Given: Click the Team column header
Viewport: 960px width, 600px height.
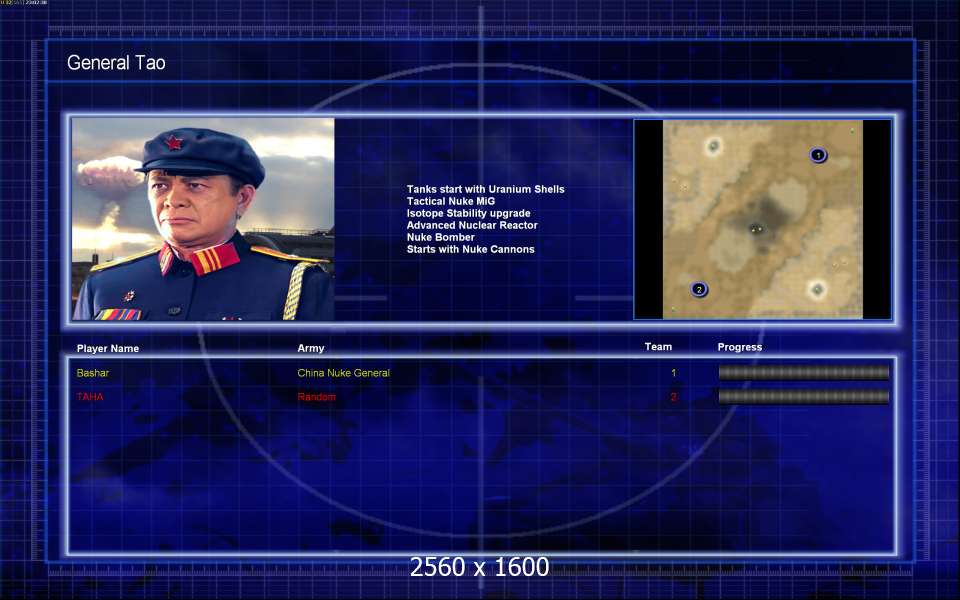Looking at the screenshot, I should coord(658,347).
